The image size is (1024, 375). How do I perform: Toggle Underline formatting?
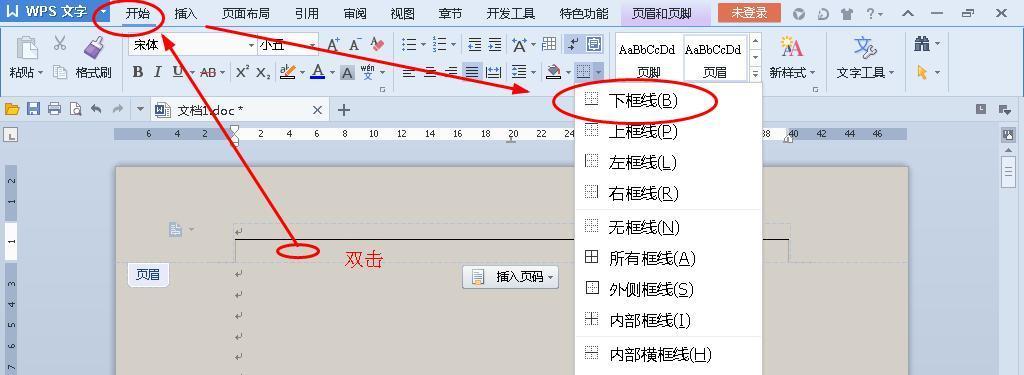pyautogui.click(x=177, y=72)
